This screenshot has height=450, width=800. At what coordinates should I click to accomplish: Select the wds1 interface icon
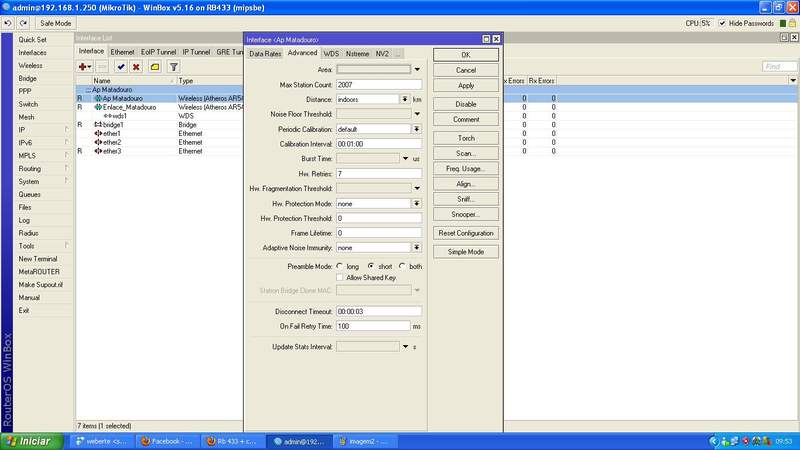108,116
